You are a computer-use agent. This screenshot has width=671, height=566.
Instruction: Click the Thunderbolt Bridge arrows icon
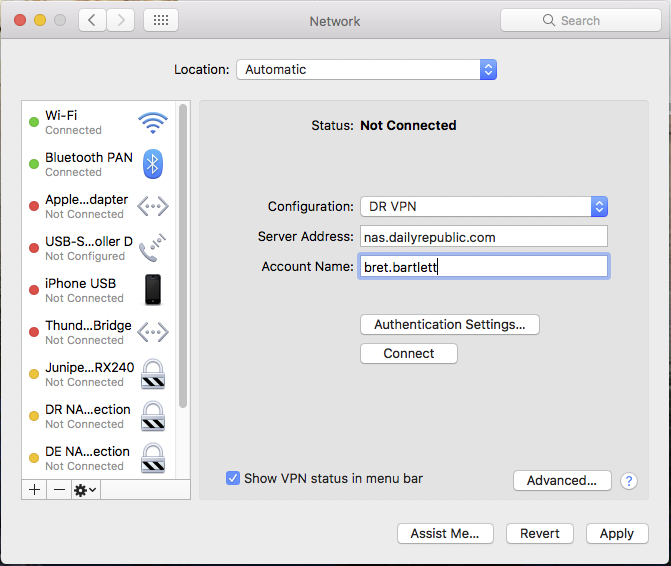[153, 332]
